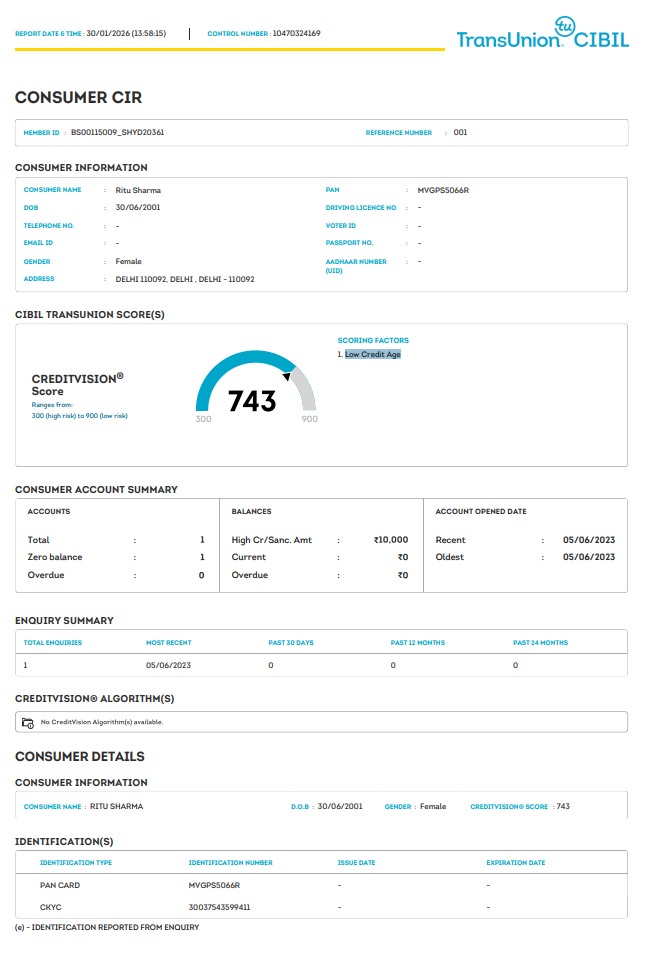Click the IDENTIFICATION REPORTED FROM ENQUIRY footnote
The height and width of the screenshot is (976, 647).
pos(107,927)
